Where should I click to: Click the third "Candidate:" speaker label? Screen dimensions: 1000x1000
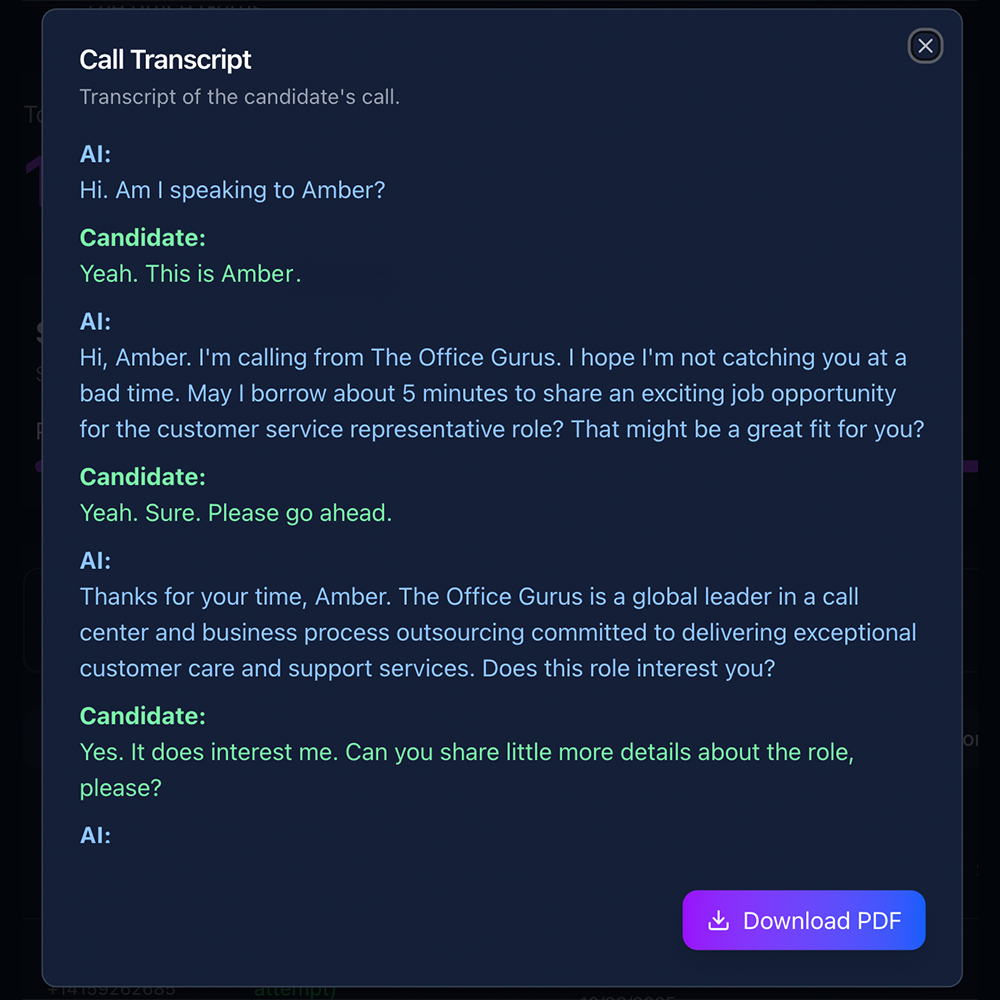point(142,716)
